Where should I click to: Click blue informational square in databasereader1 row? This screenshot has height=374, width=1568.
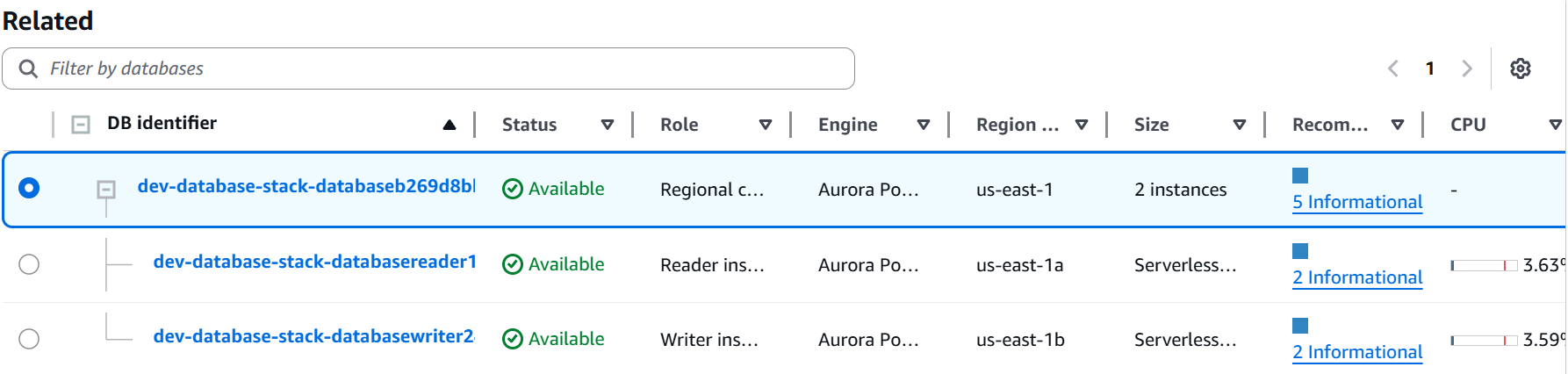point(1300,251)
